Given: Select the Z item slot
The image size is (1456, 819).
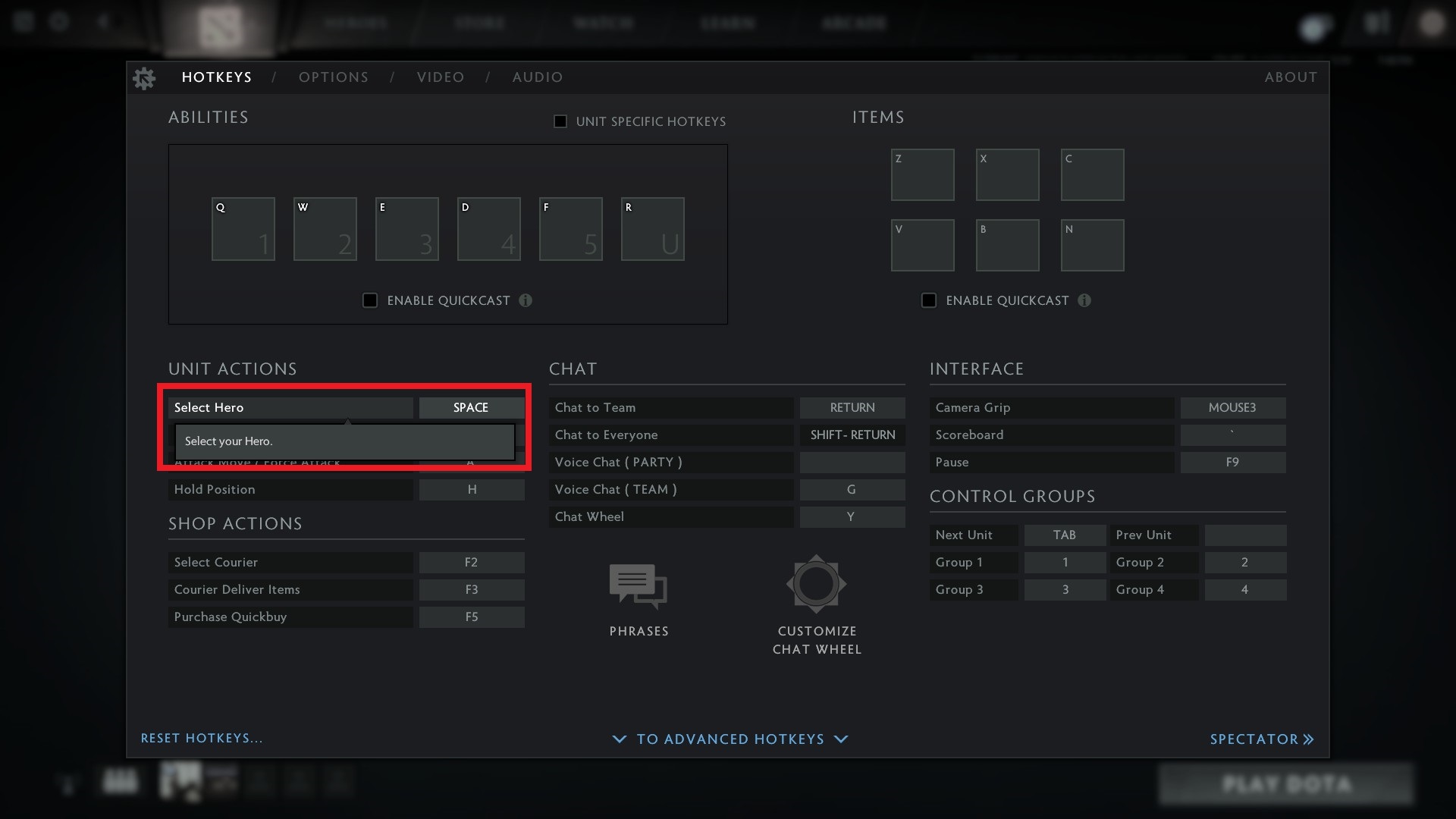Looking at the screenshot, I should point(922,174).
